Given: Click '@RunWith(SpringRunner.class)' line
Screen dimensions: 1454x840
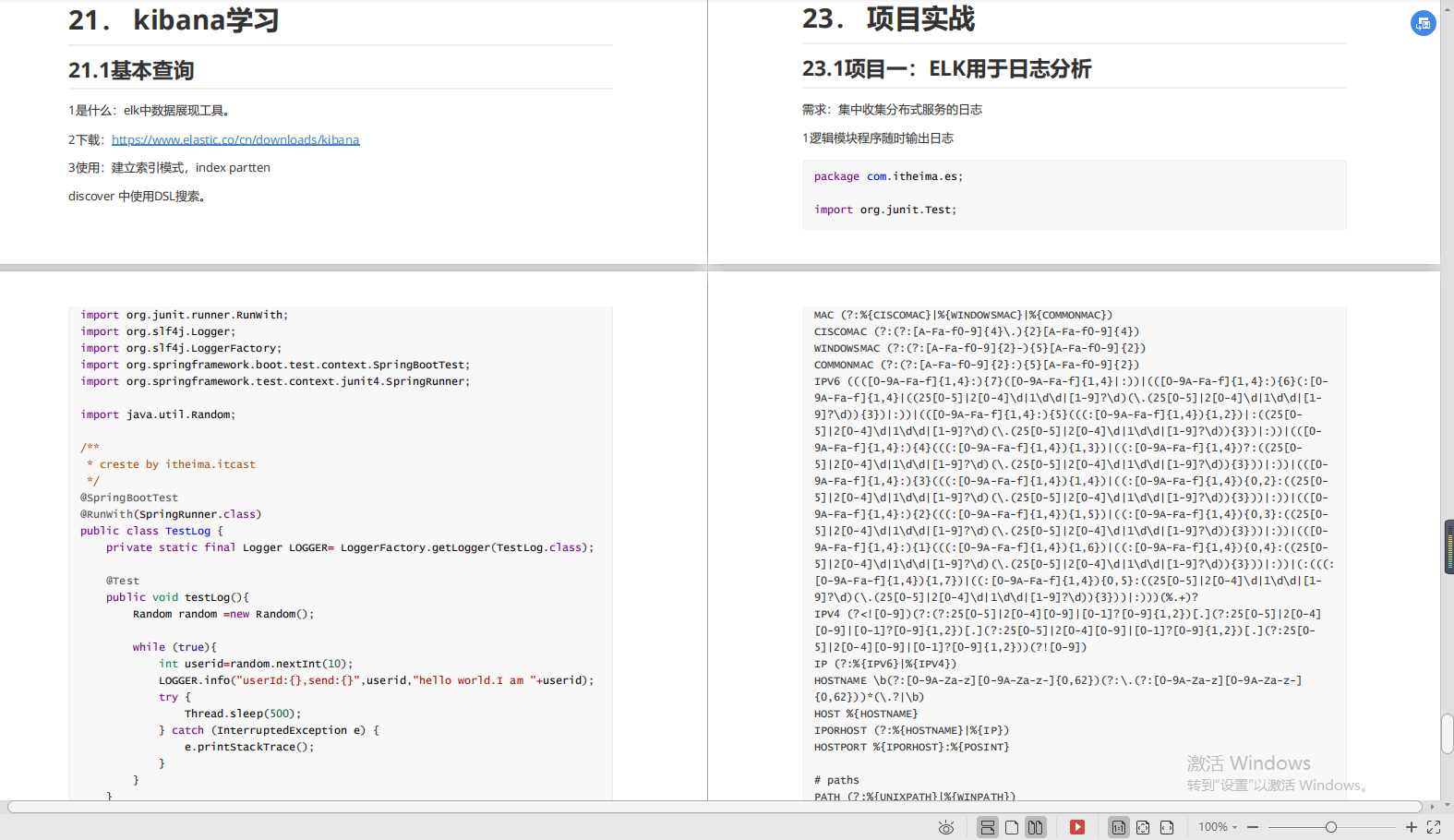Looking at the screenshot, I should (x=171, y=514).
